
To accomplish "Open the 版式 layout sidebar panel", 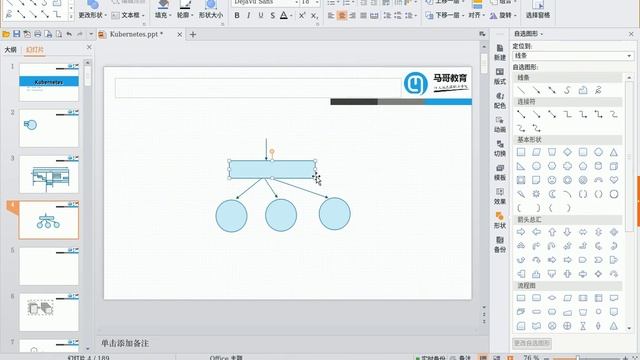I will (x=500, y=76).
